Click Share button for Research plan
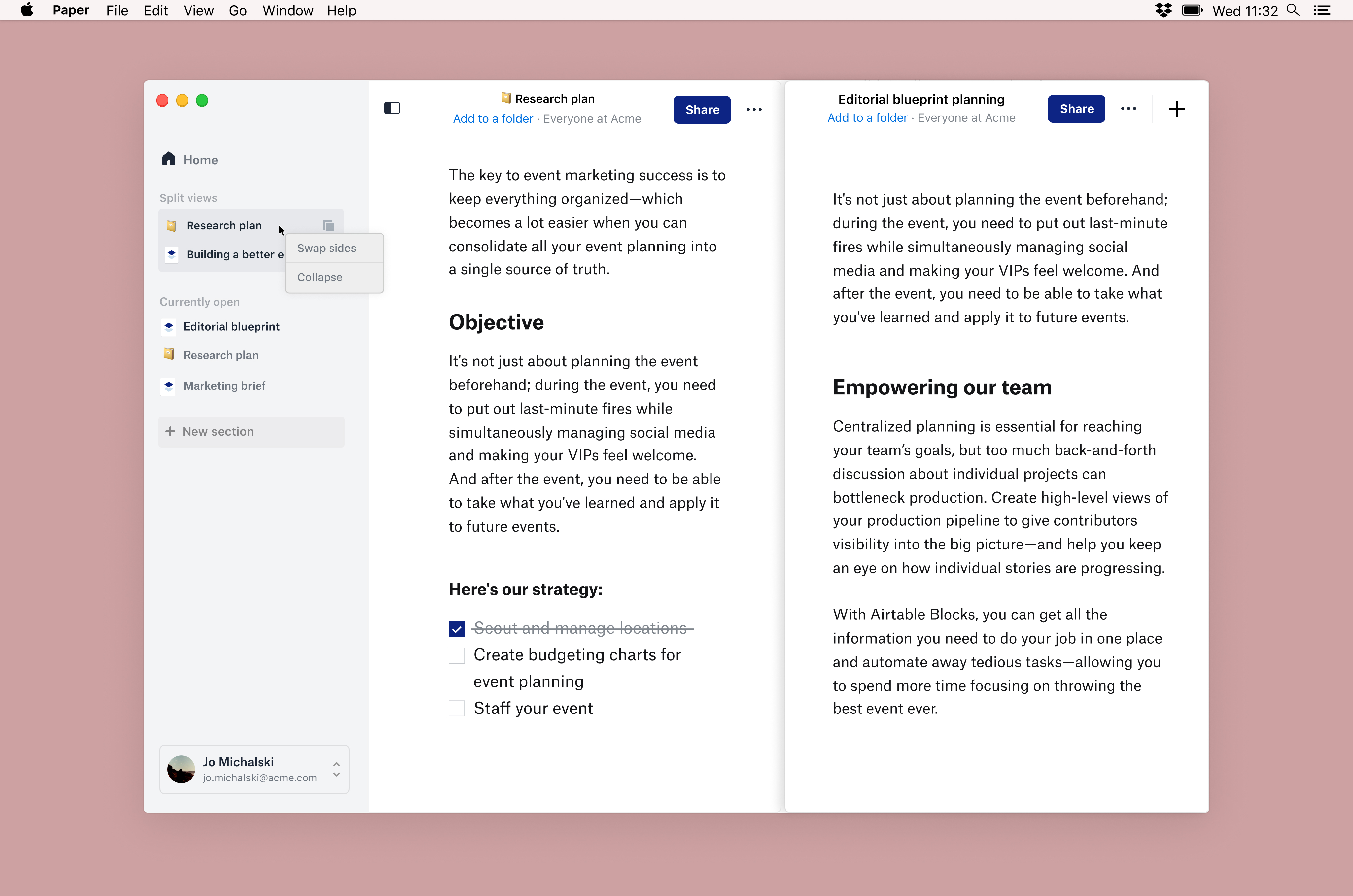 click(702, 110)
